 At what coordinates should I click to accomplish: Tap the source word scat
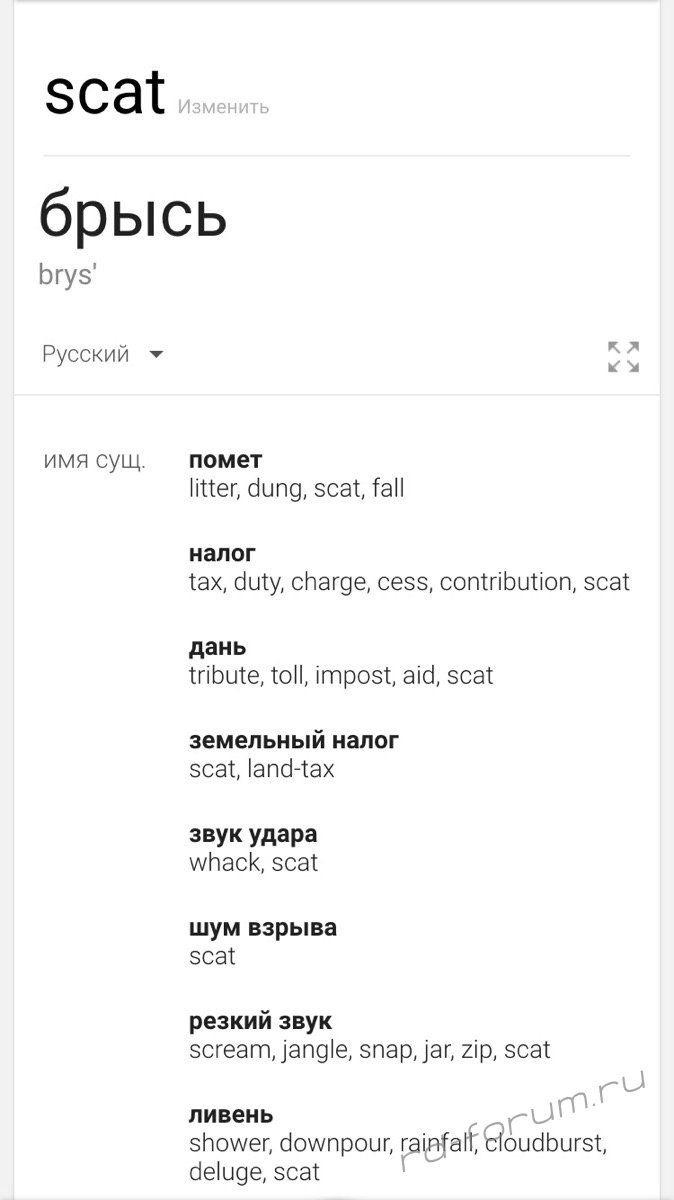(x=104, y=93)
